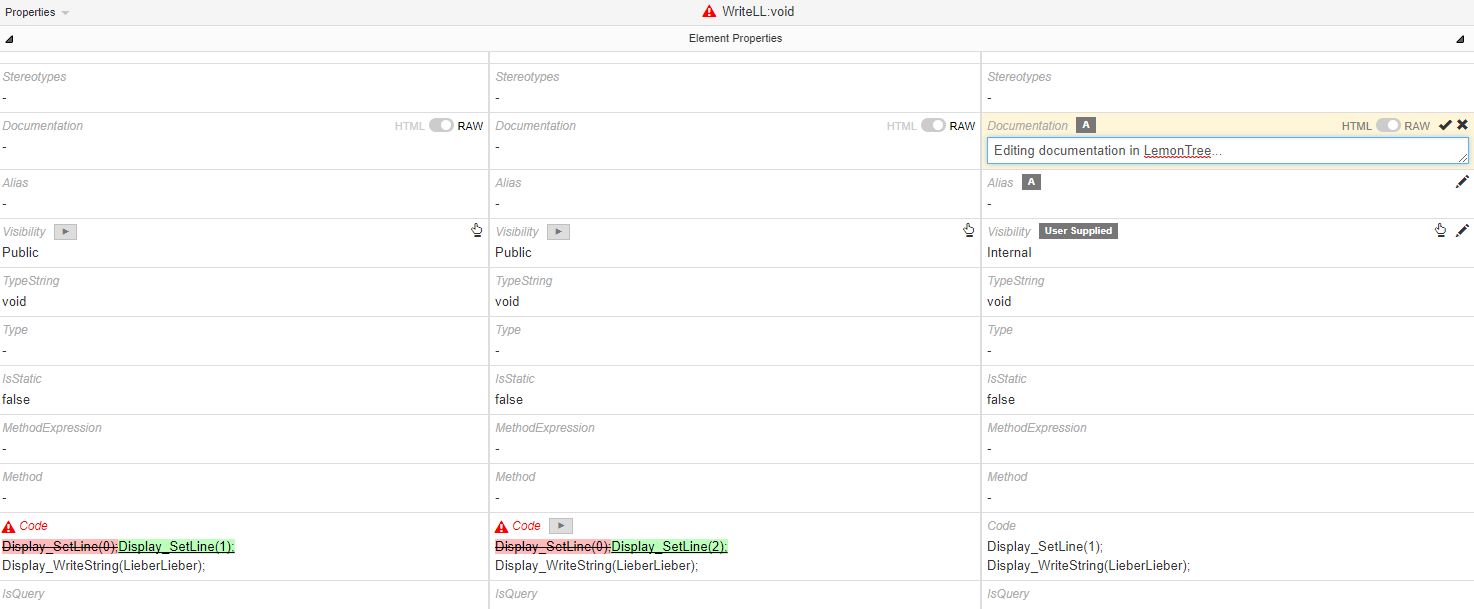
Task: Click the hand icon on leftmost Visibility row
Action: click(477, 230)
